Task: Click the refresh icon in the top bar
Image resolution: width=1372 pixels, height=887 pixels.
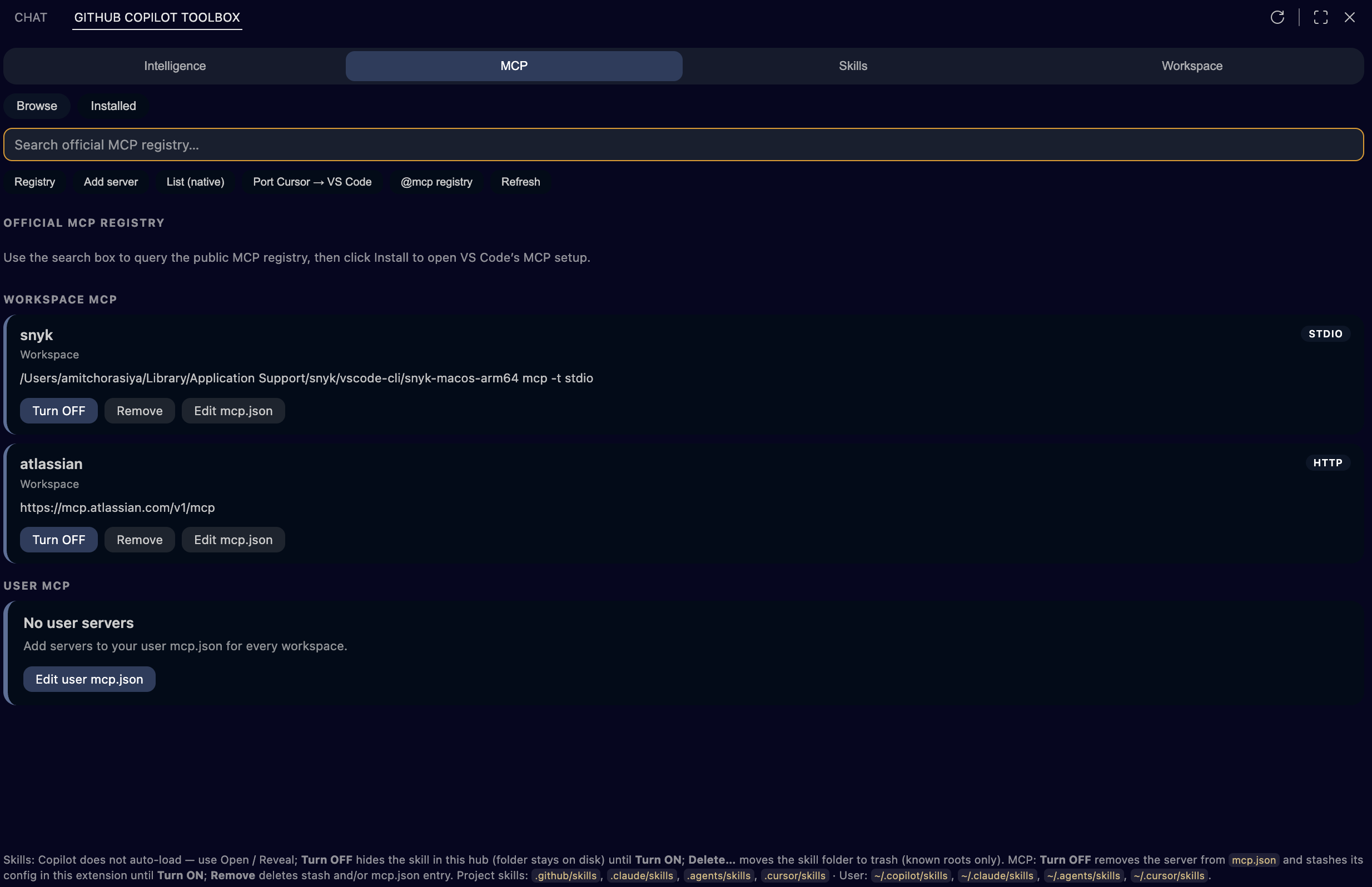Action: tap(1277, 17)
